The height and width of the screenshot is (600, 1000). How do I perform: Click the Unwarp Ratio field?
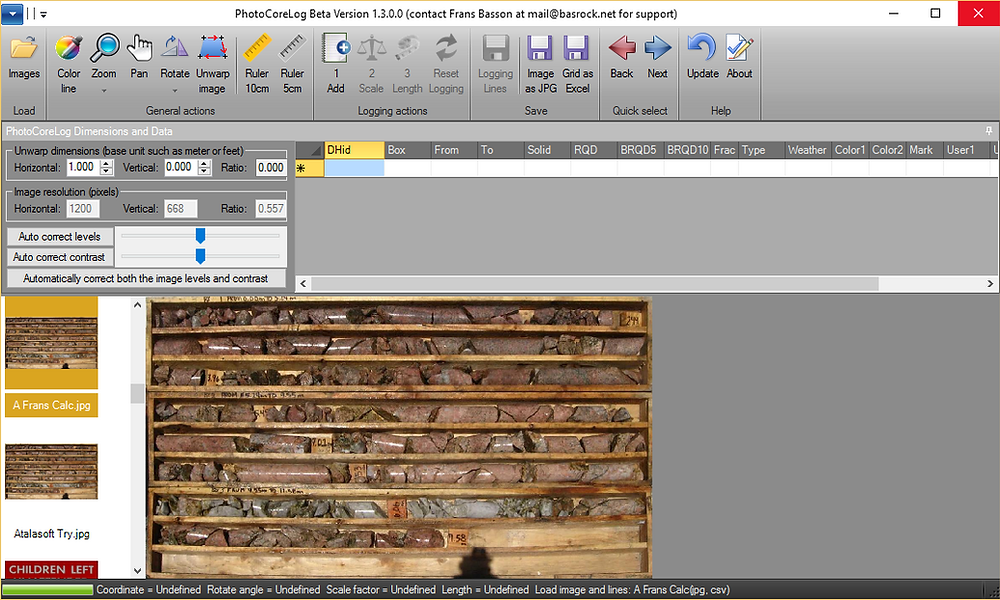pos(270,168)
